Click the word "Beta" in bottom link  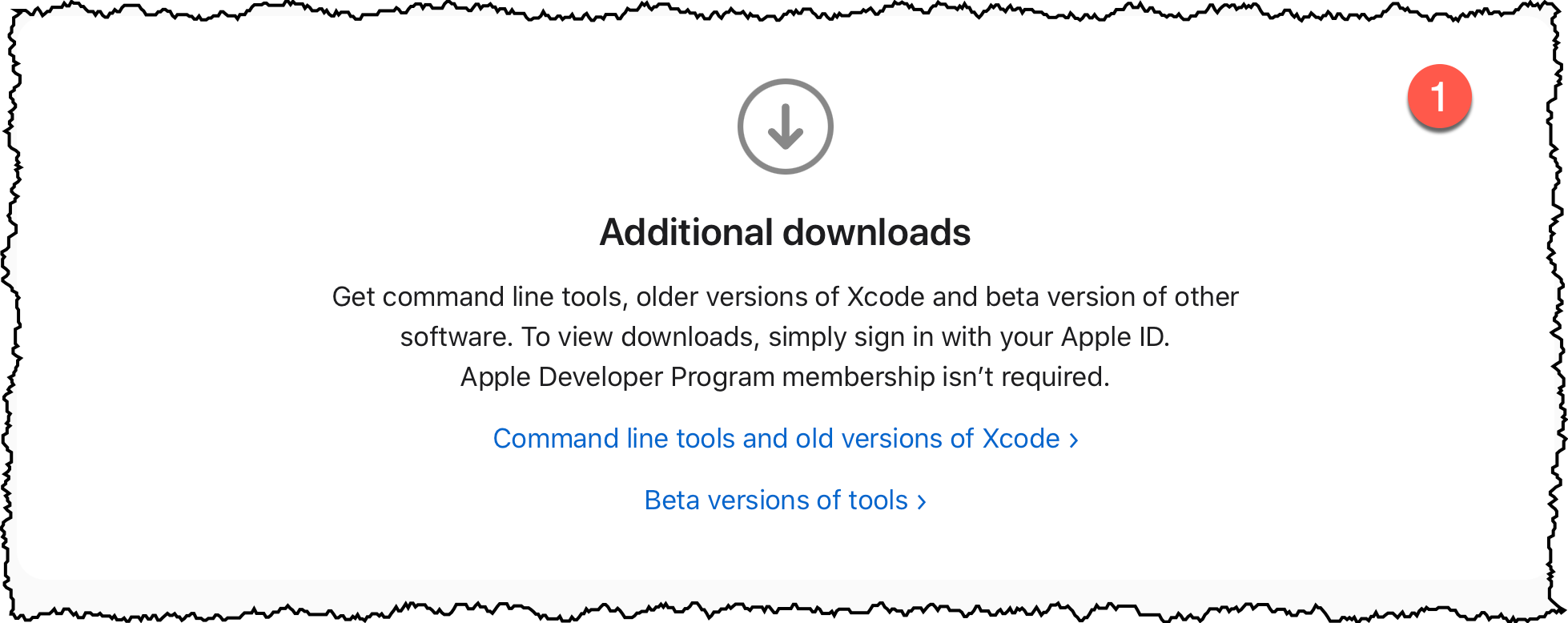[673, 500]
